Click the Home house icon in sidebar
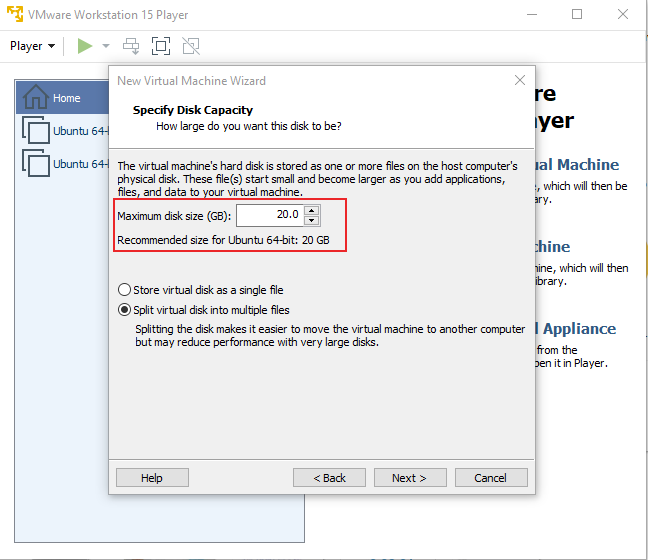The image size is (648, 560). 36,96
